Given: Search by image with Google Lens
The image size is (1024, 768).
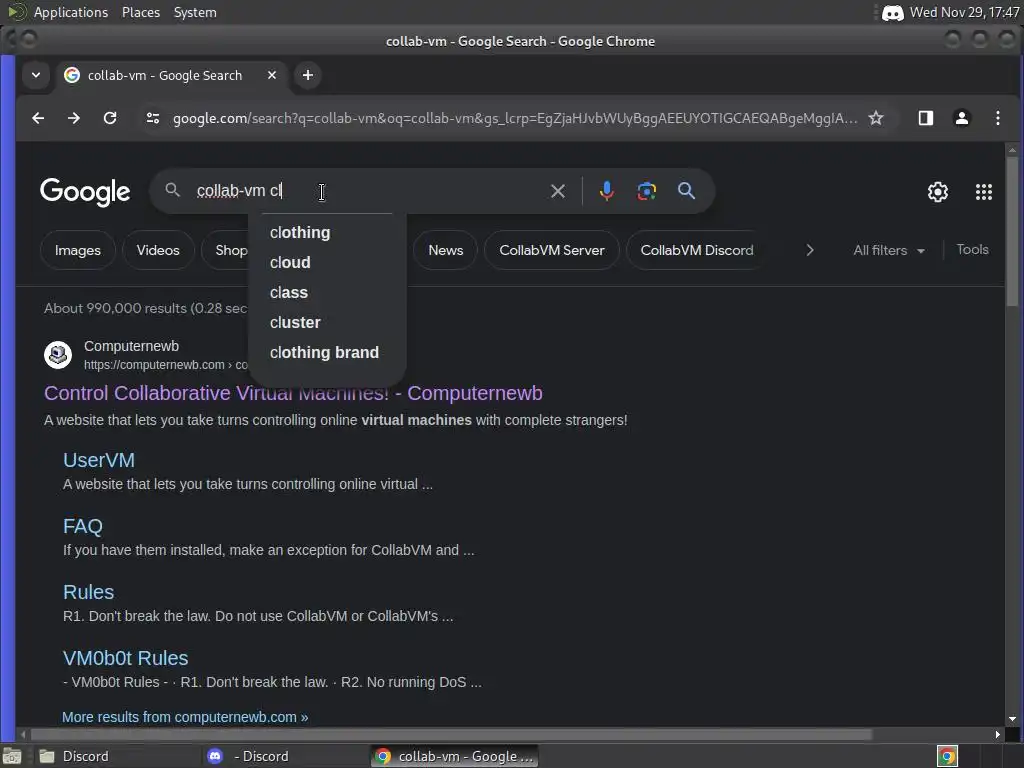Looking at the screenshot, I should (647, 191).
